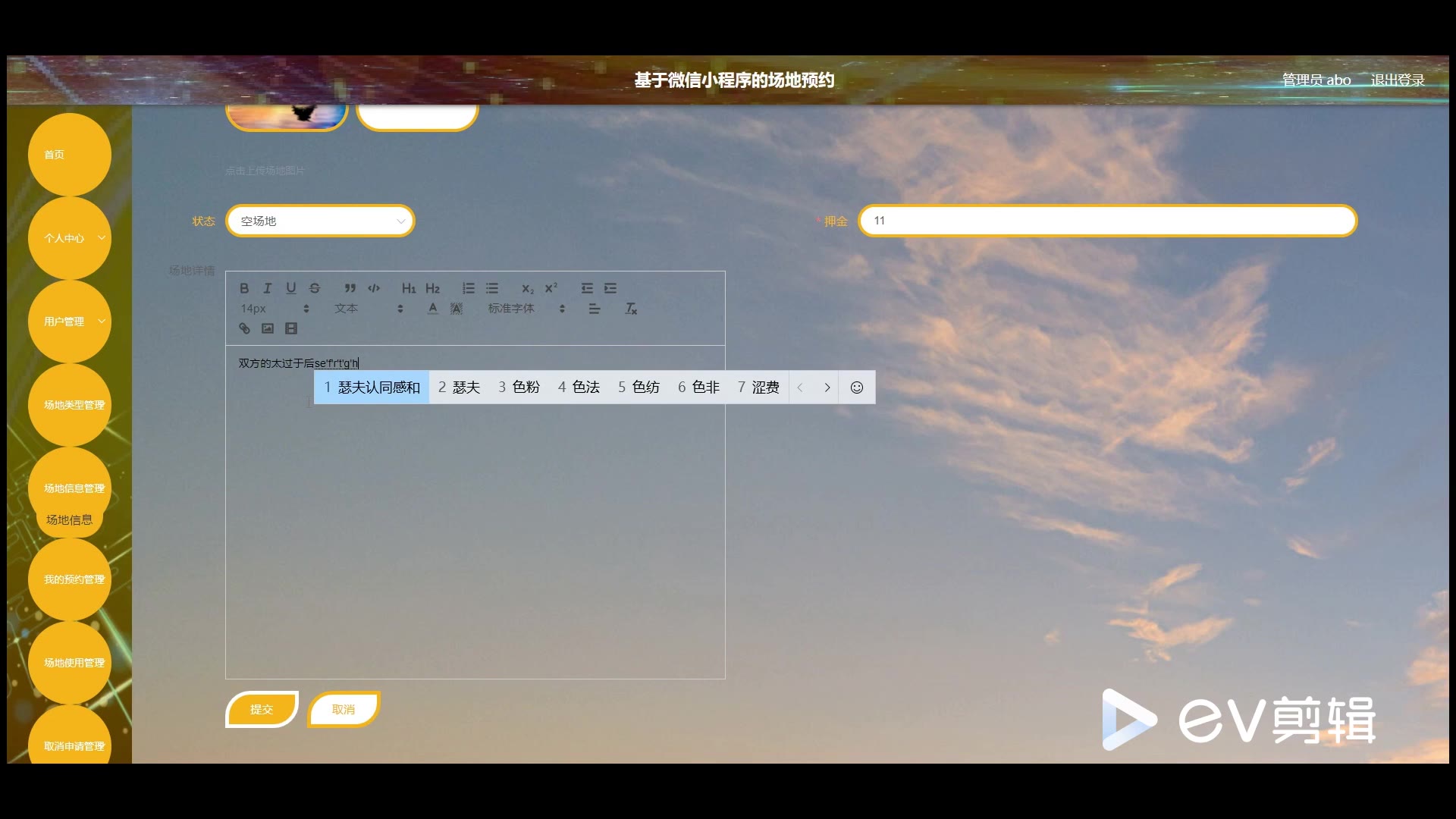Choose IME candidate 6 色非
This screenshot has width=1456, height=819.
[x=699, y=388]
